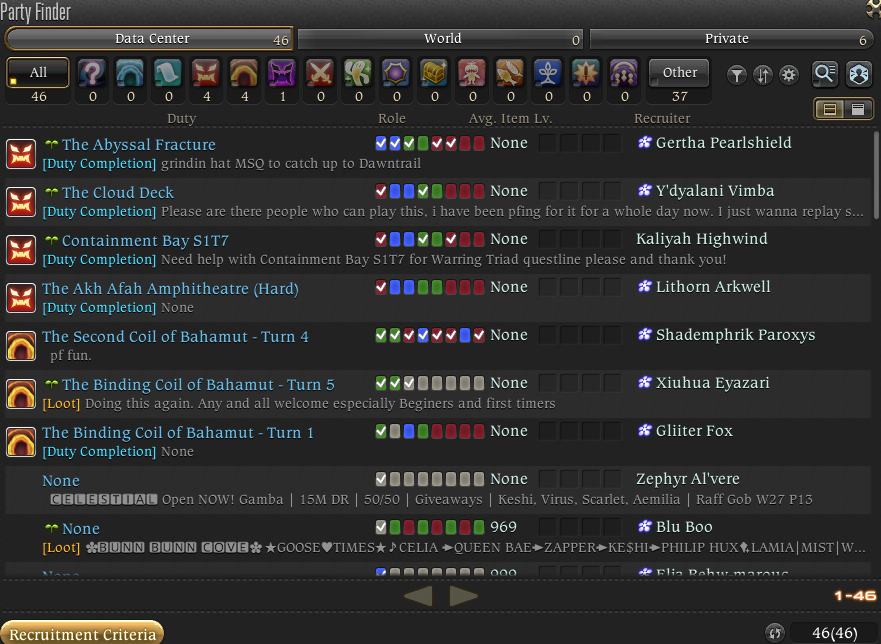Filter listings by the green cactuar Gold Saucer icon
Image resolution: width=881 pixels, height=644 pixels.
(358, 73)
